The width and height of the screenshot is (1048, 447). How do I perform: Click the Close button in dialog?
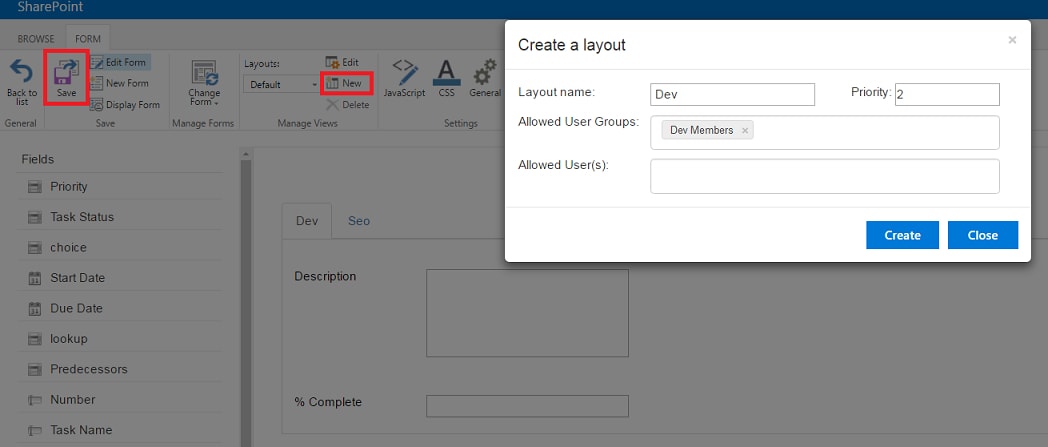click(x=982, y=235)
